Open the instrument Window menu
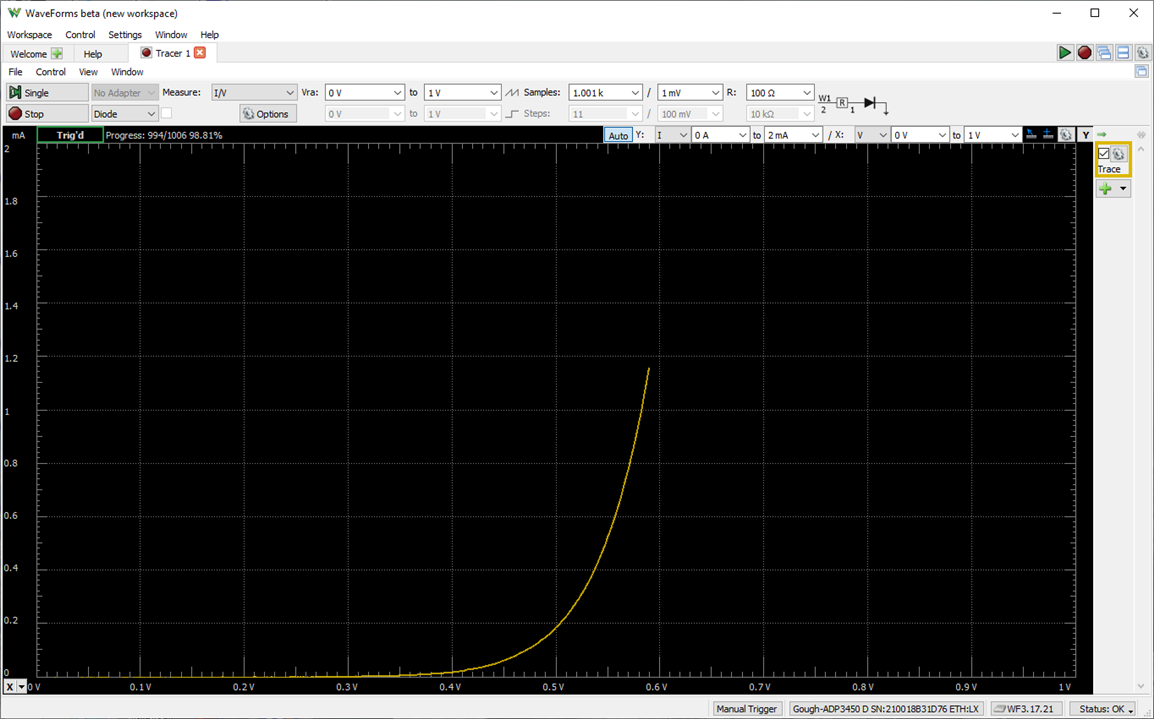 [127, 71]
